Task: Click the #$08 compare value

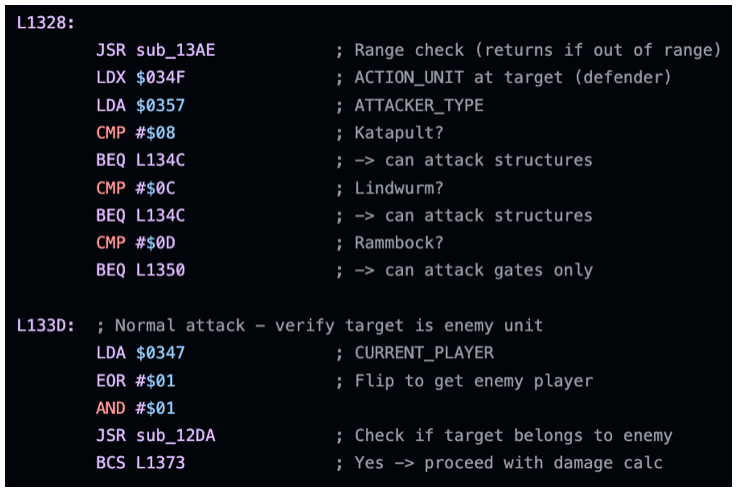Action: point(155,132)
